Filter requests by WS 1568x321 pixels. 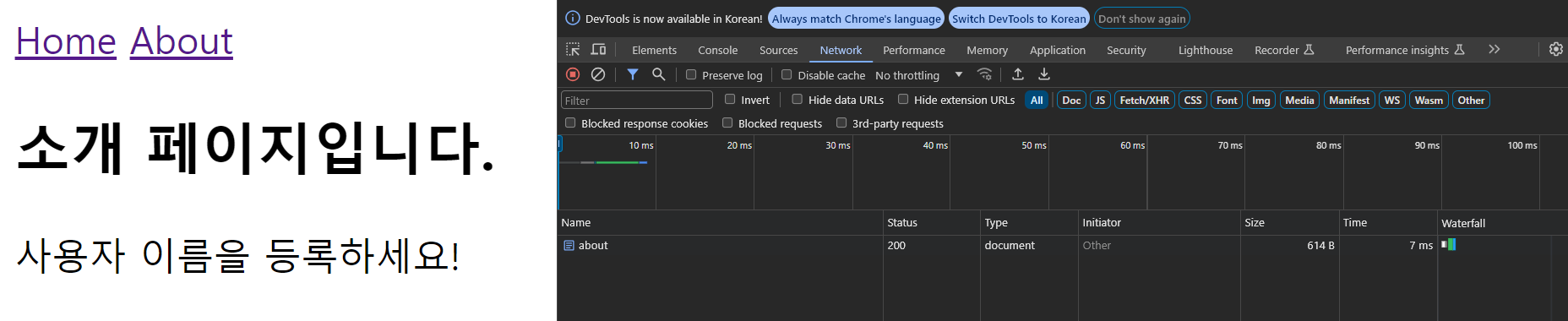pos(1392,100)
